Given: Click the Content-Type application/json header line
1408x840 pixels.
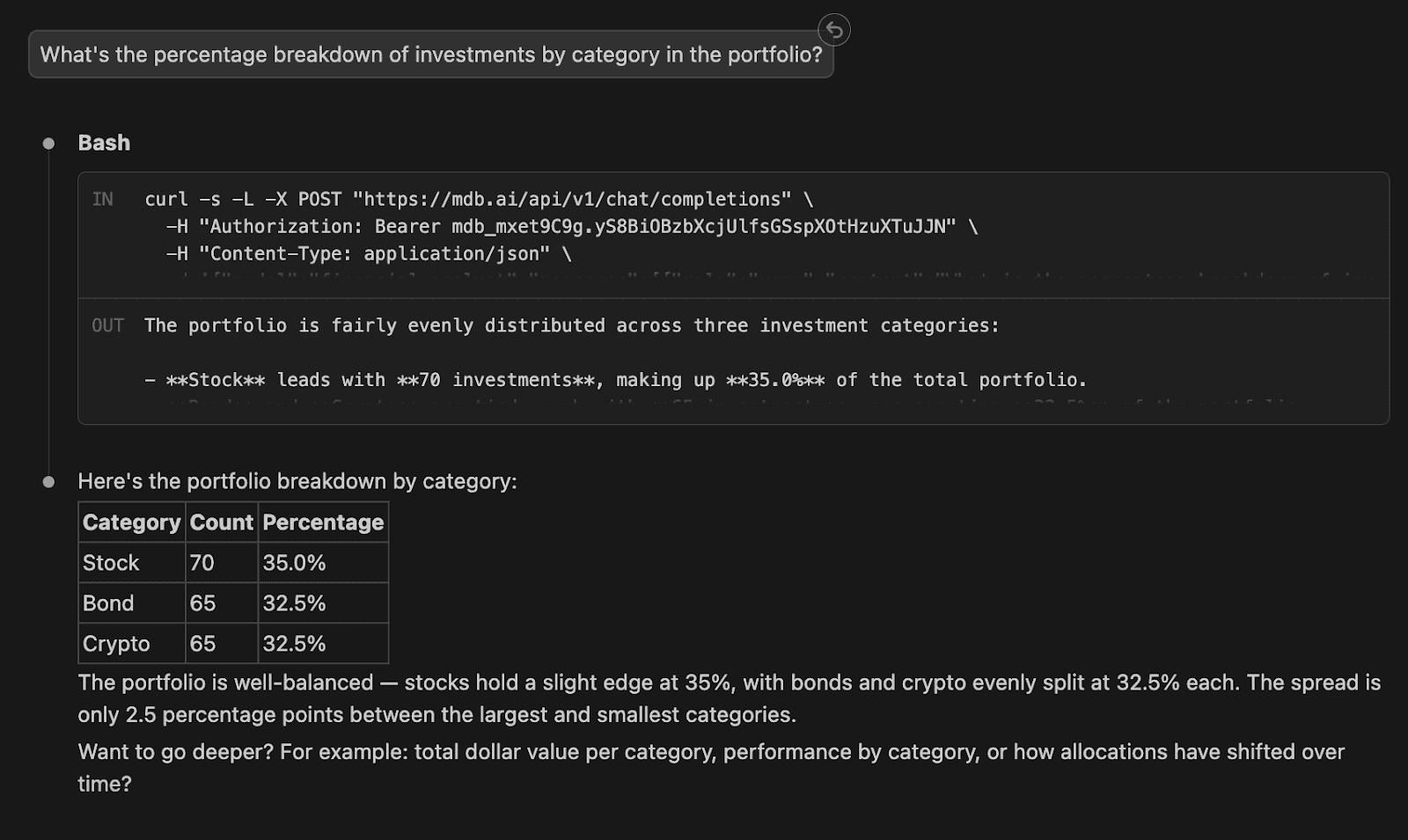Looking at the screenshot, I should coord(370,254).
